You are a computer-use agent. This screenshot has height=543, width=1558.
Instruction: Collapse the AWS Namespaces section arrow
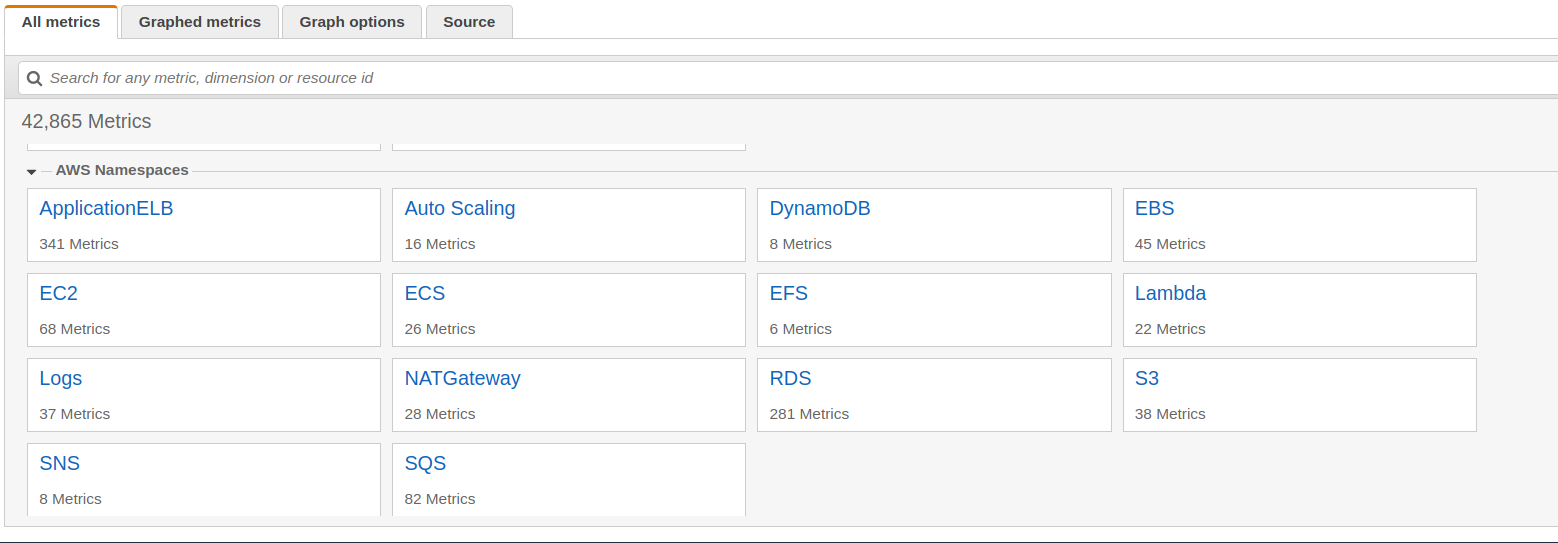tap(32, 171)
